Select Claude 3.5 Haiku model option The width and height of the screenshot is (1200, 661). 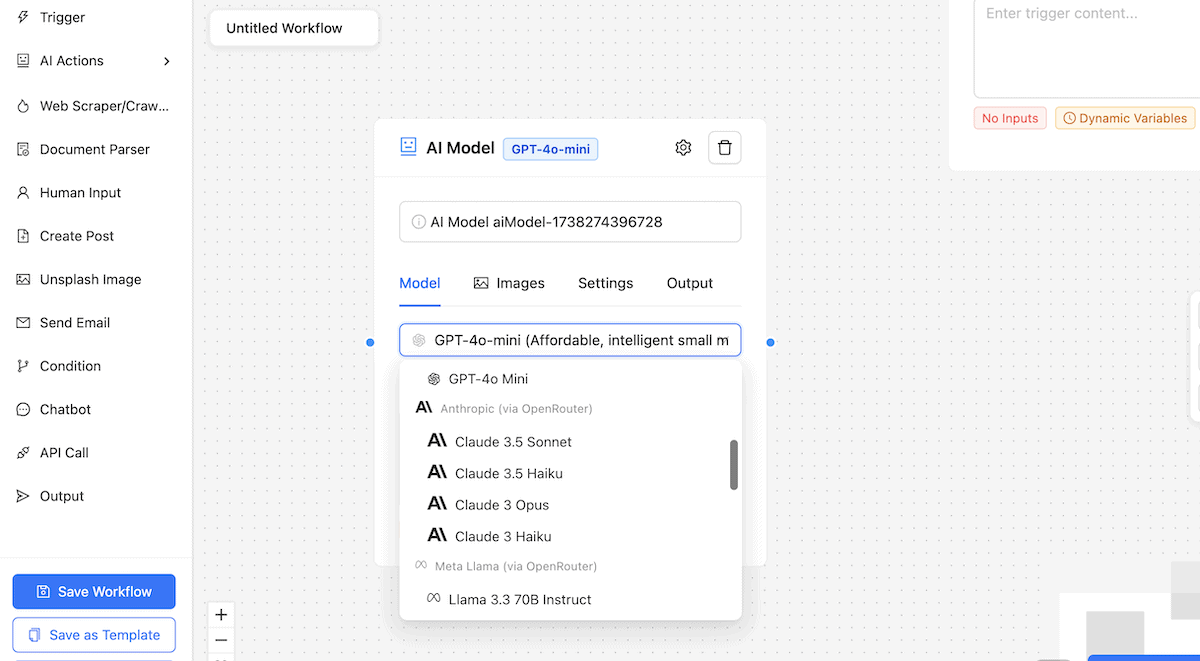tap(570, 473)
